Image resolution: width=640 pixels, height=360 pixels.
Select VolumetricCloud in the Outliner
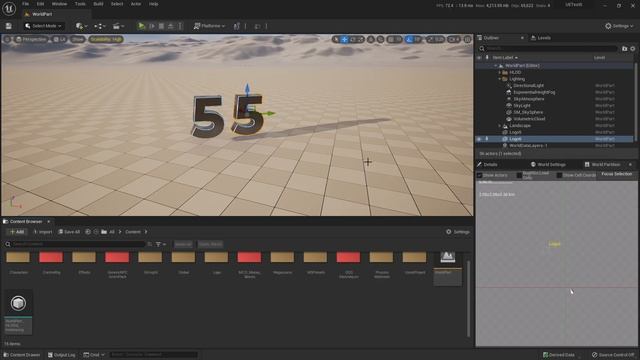529,119
